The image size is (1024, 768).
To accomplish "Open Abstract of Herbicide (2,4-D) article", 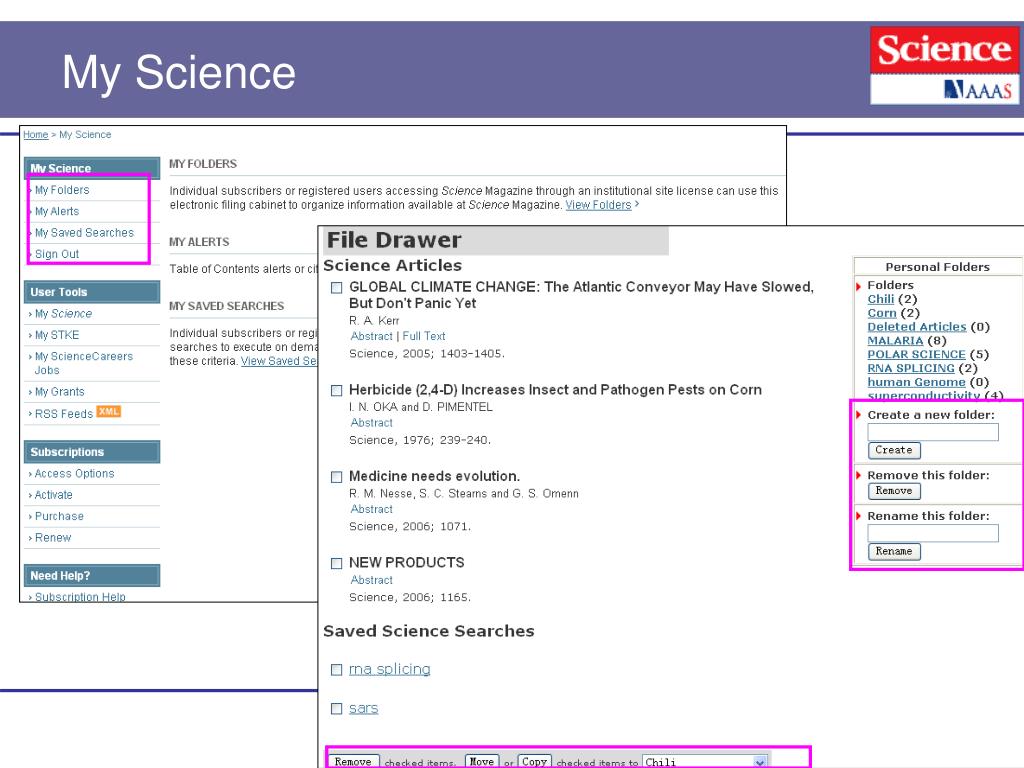I will point(372,423).
